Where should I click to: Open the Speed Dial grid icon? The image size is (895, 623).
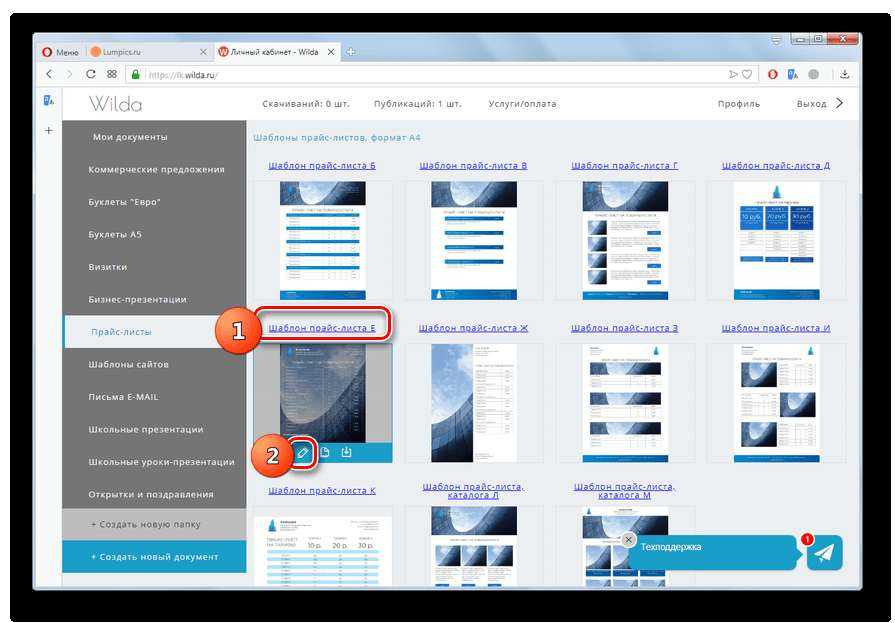(x=112, y=74)
